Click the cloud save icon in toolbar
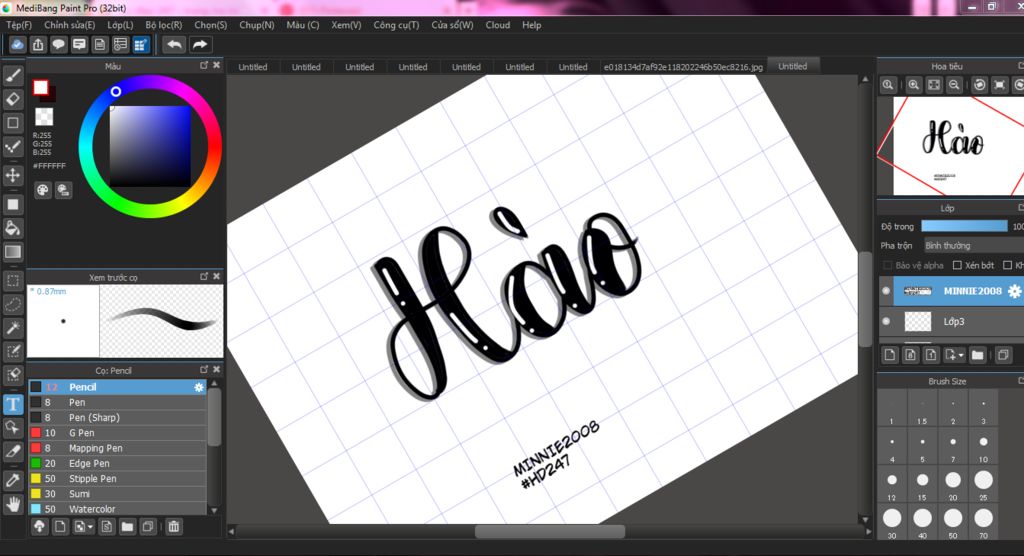 click(x=18, y=44)
